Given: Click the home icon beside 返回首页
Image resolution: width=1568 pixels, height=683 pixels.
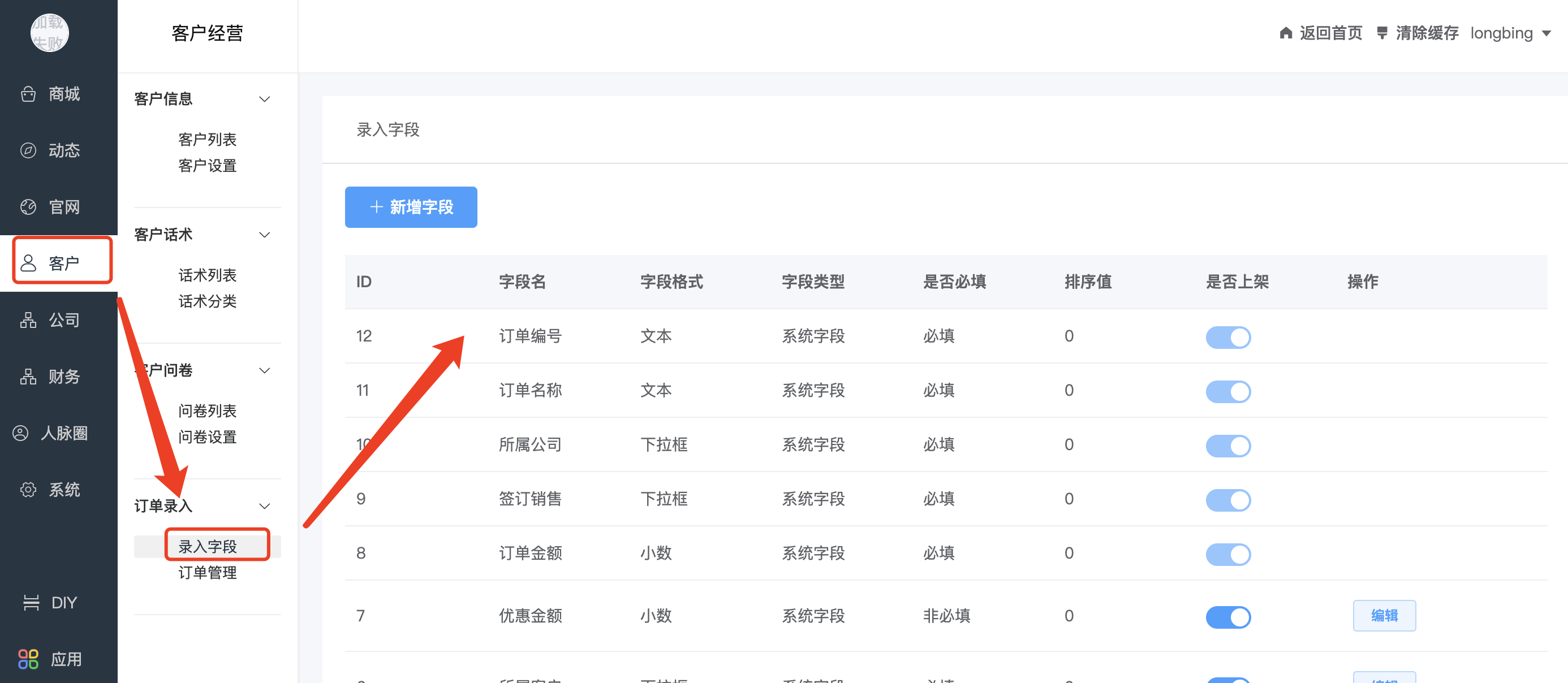Looking at the screenshot, I should [x=1286, y=33].
